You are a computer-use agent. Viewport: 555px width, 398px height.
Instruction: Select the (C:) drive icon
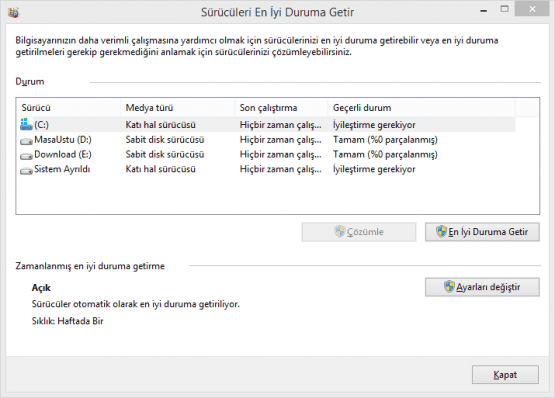(27, 124)
